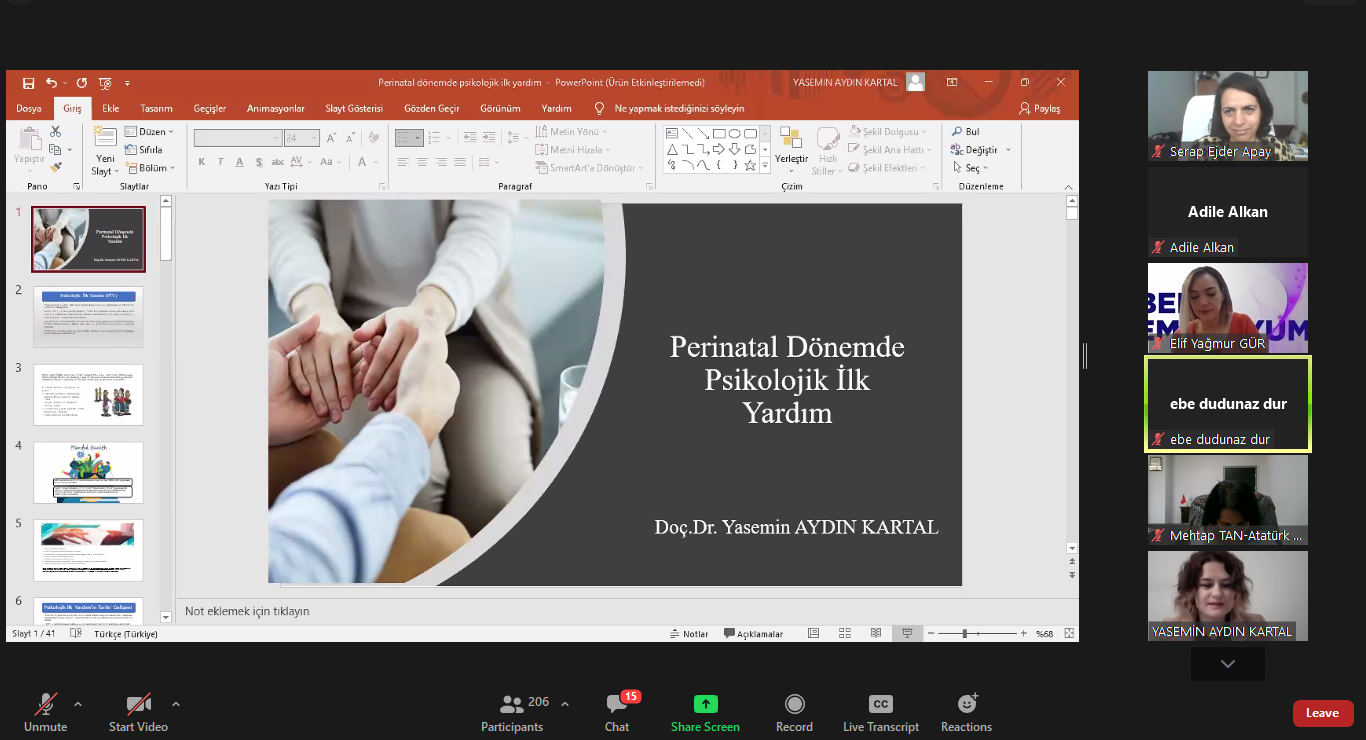Image resolution: width=1366 pixels, height=740 pixels.
Task: Expand video options arrow beside Start Video
Action: tap(176, 704)
